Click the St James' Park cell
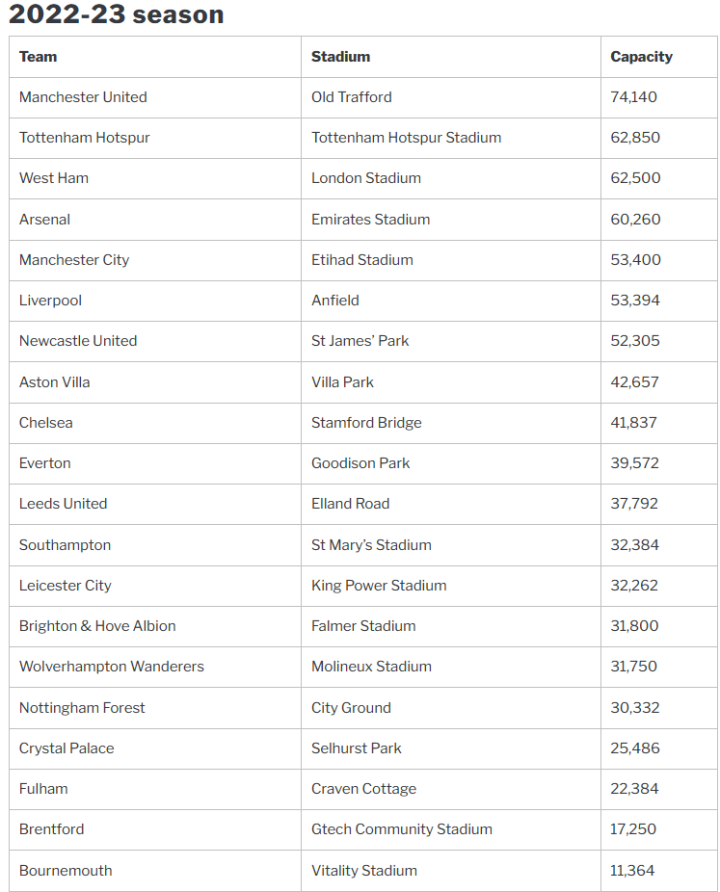 pos(360,341)
